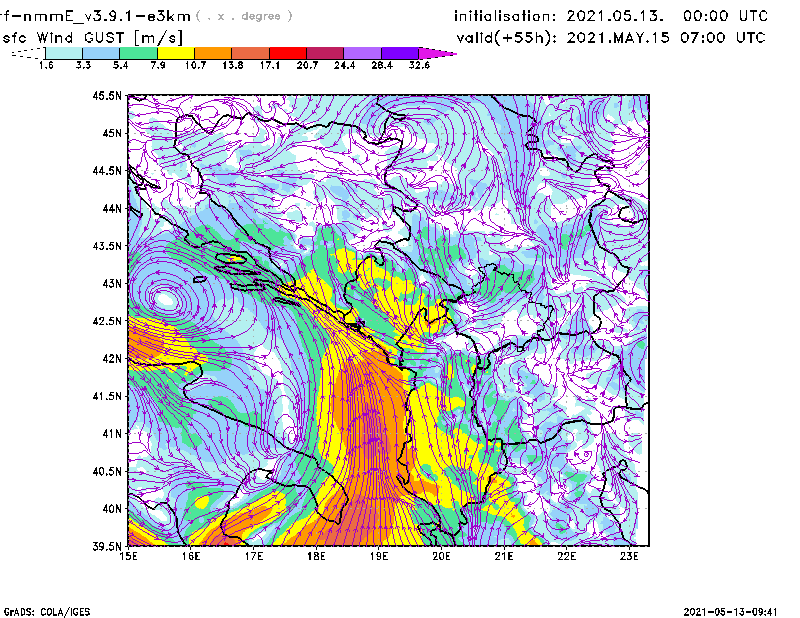Click the legend value 7.9
This screenshot has width=800, height=618.
(x=158, y=65)
